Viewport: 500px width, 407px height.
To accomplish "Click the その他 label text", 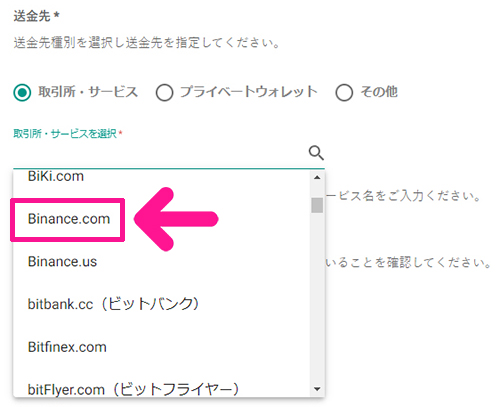I will click(379, 92).
